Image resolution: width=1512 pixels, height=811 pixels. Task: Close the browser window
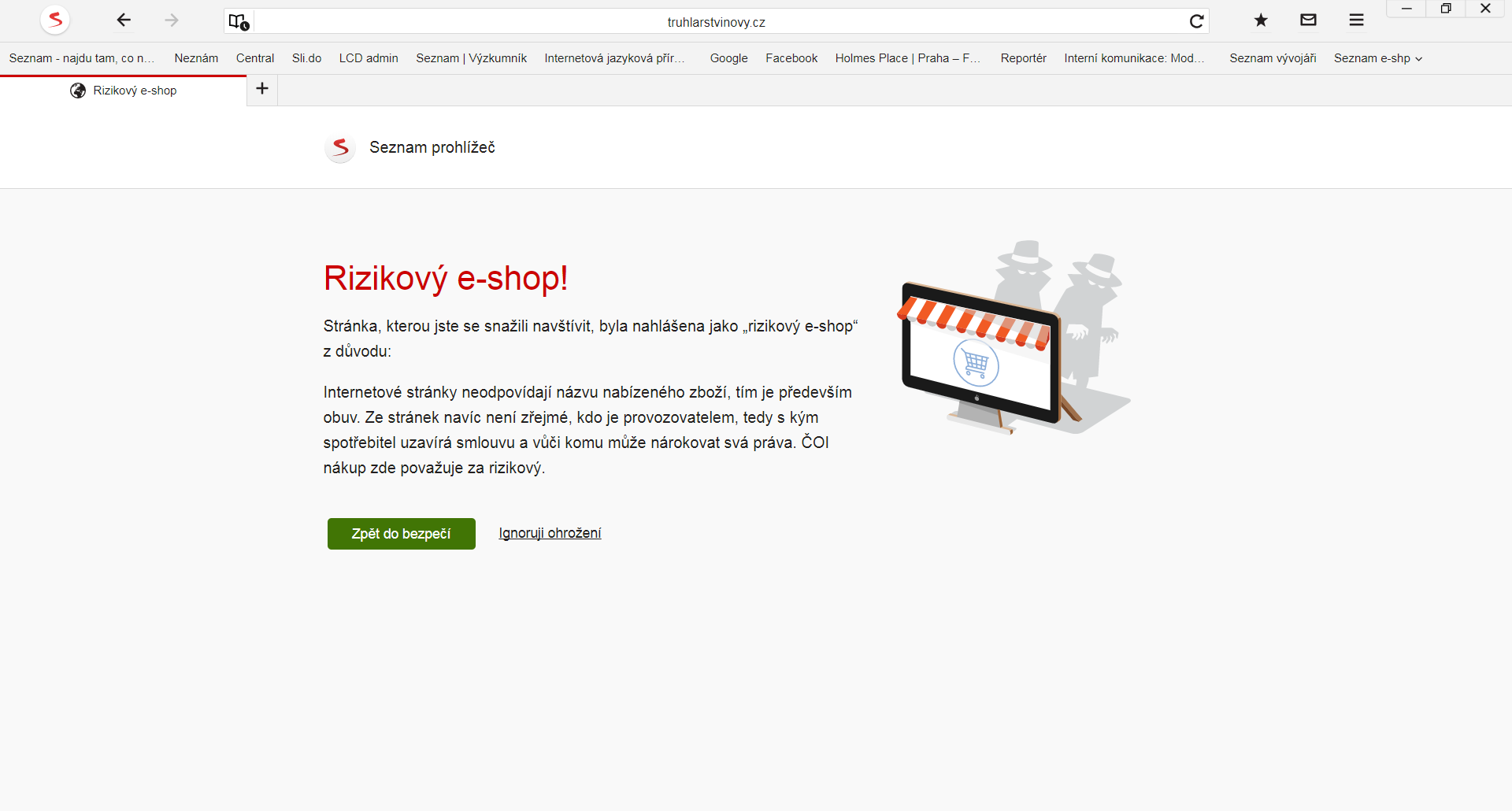[x=1486, y=9]
